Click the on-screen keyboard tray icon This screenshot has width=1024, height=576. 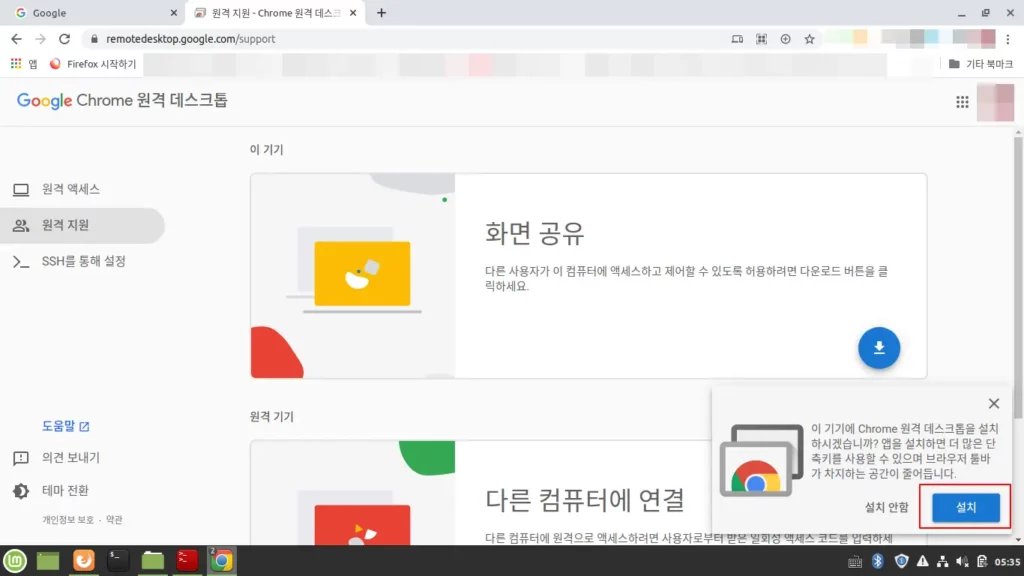coord(854,562)
